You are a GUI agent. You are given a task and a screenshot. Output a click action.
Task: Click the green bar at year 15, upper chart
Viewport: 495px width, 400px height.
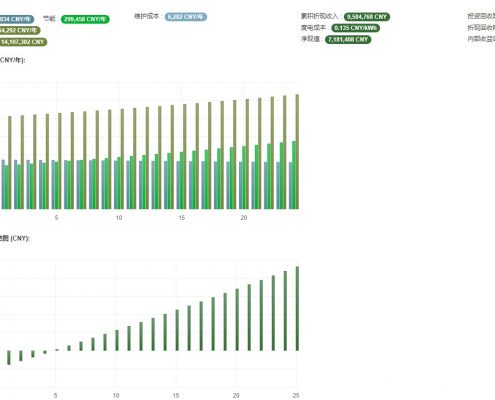182,181
